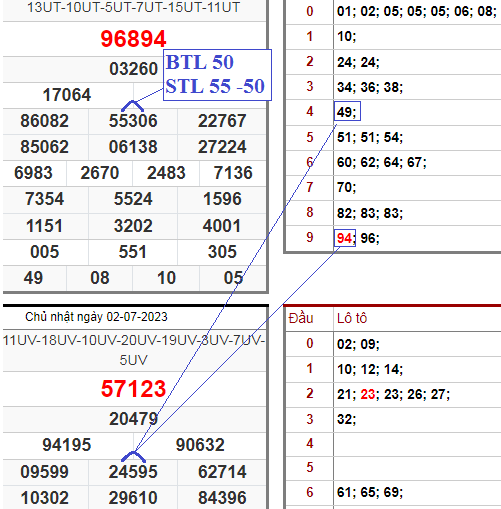Image resolution: width=501 pixels, height=509 pixels.
Task: Click the lô tô row '24; 24;'
Action: pyautogui.click(x=358, y=62)
